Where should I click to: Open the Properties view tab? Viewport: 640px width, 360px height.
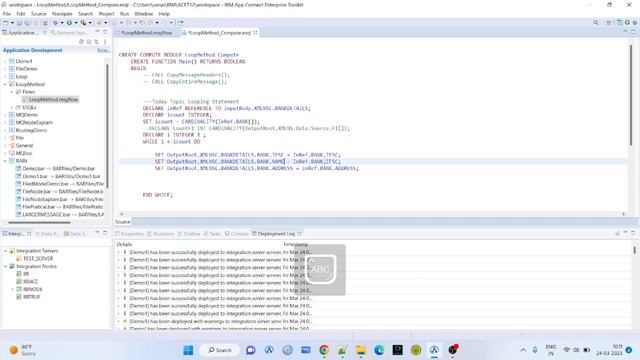tap(130, 234)
